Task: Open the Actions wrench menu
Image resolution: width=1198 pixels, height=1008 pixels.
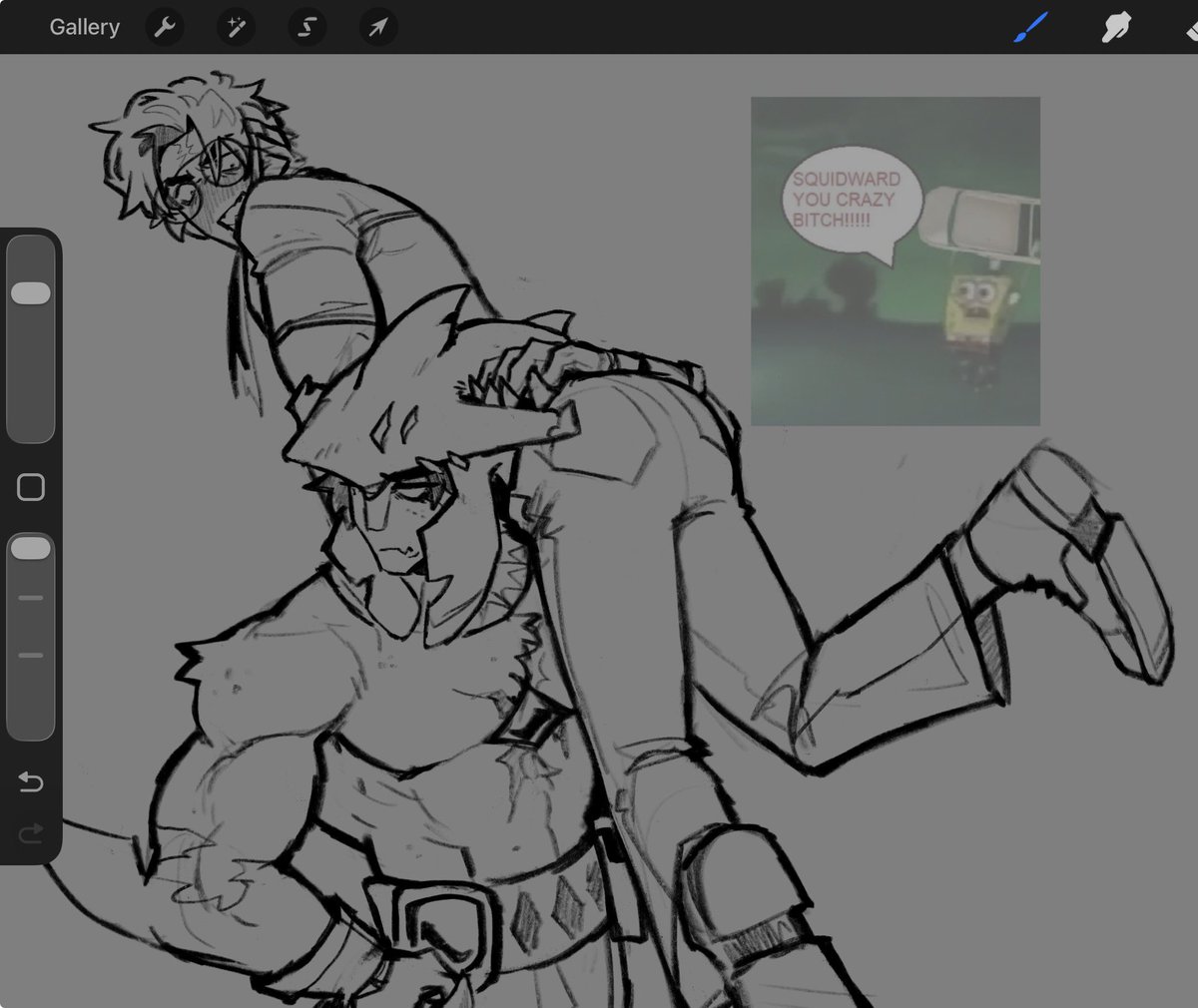Action: pyautogui.click(x=165, y=28)
